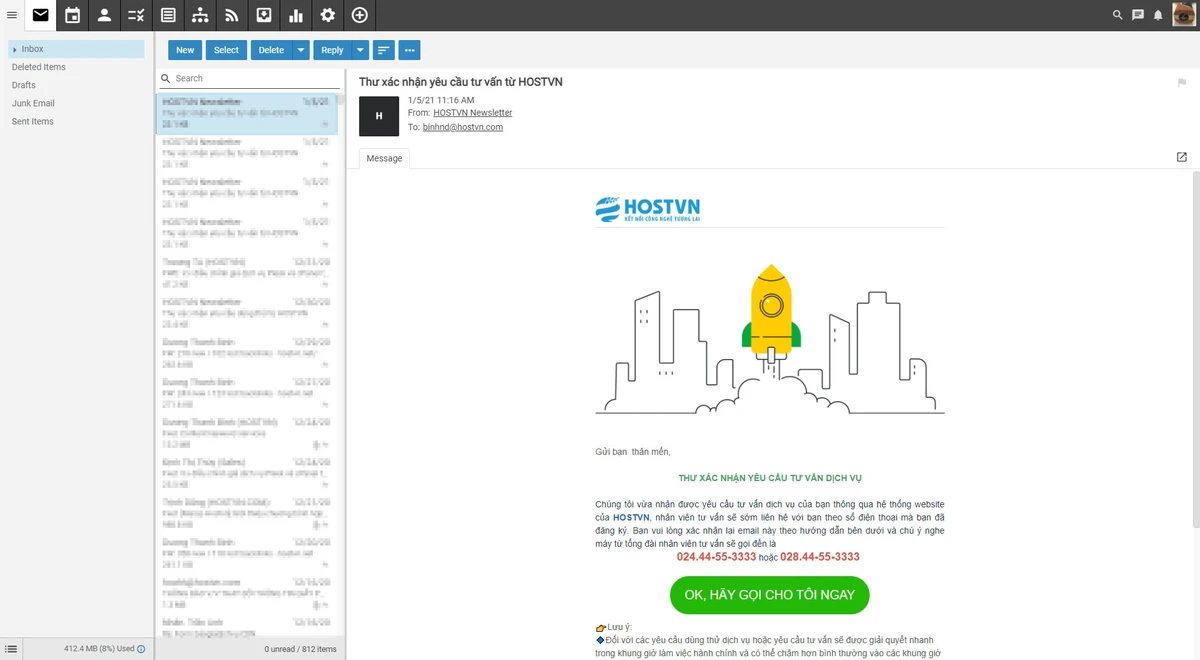1200x660 pixels.
Task: Open the Delete dropdown arrow
Action: (x=301, y=50)
